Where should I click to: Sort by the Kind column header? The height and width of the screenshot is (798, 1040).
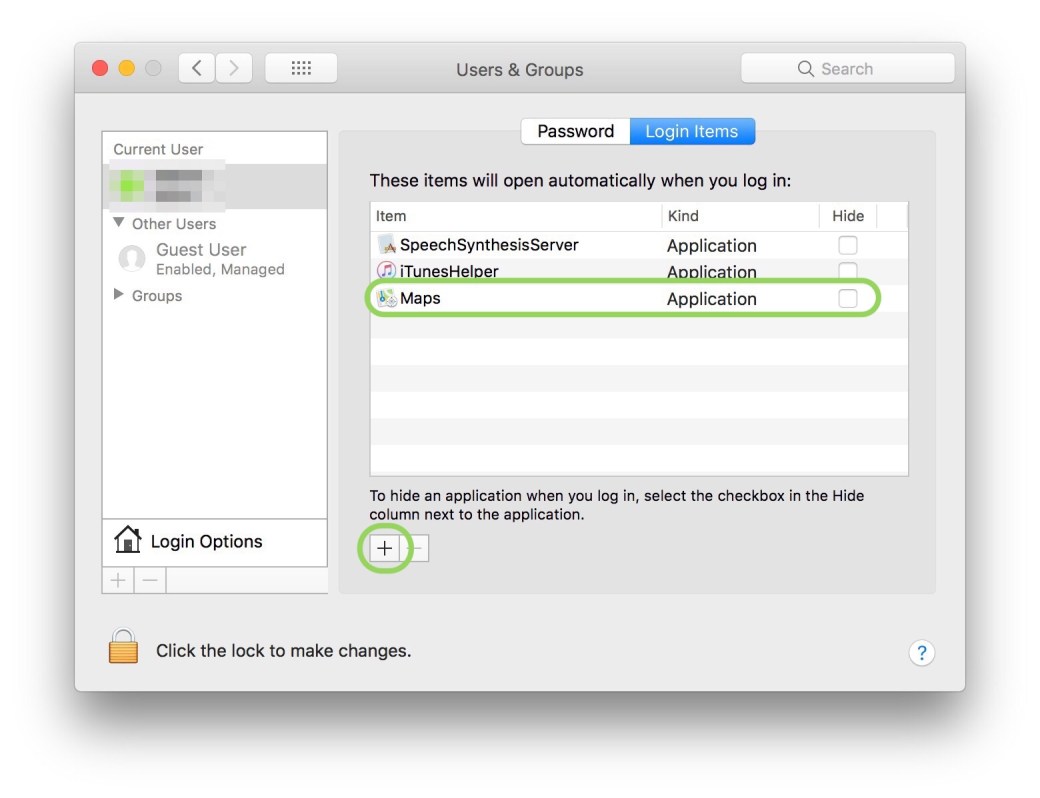pyautogui.click(x=740, y=216)
